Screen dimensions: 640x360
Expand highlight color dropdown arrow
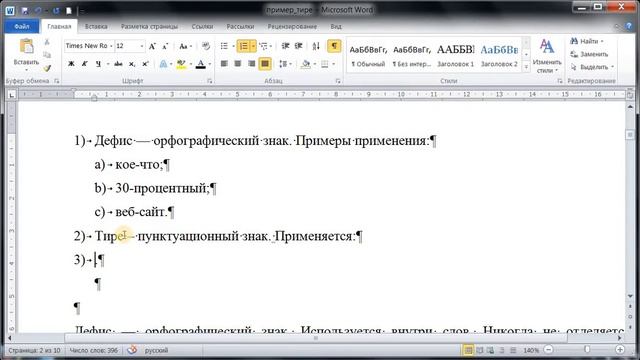tap(190, 64)
